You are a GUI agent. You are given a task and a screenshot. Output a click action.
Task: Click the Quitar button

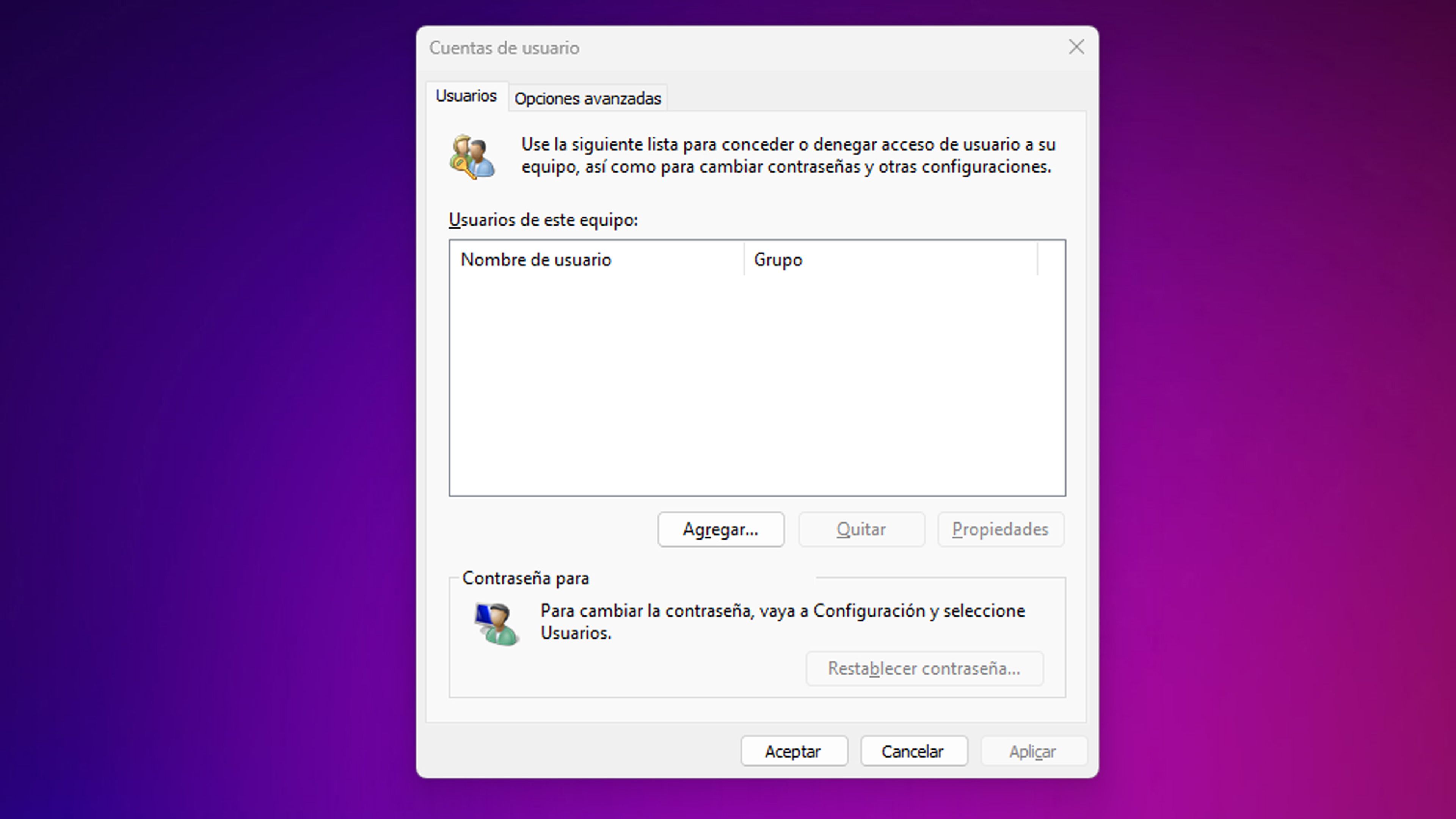point(861,529)
